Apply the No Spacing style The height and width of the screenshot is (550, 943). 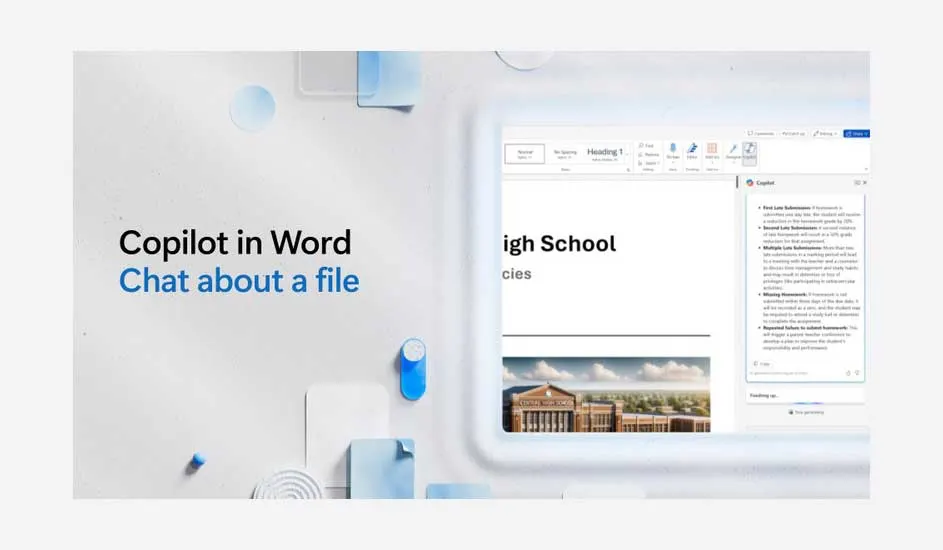[x=565, y=153]
